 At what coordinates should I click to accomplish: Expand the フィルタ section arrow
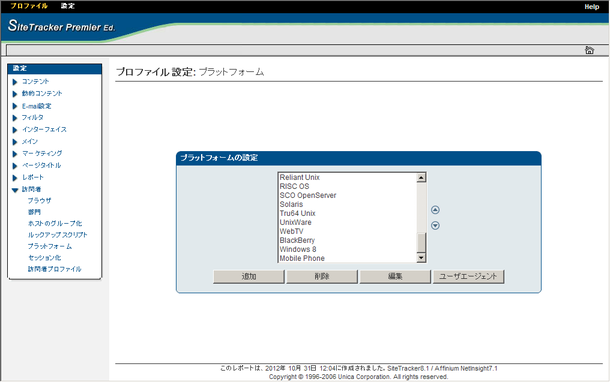15,118
